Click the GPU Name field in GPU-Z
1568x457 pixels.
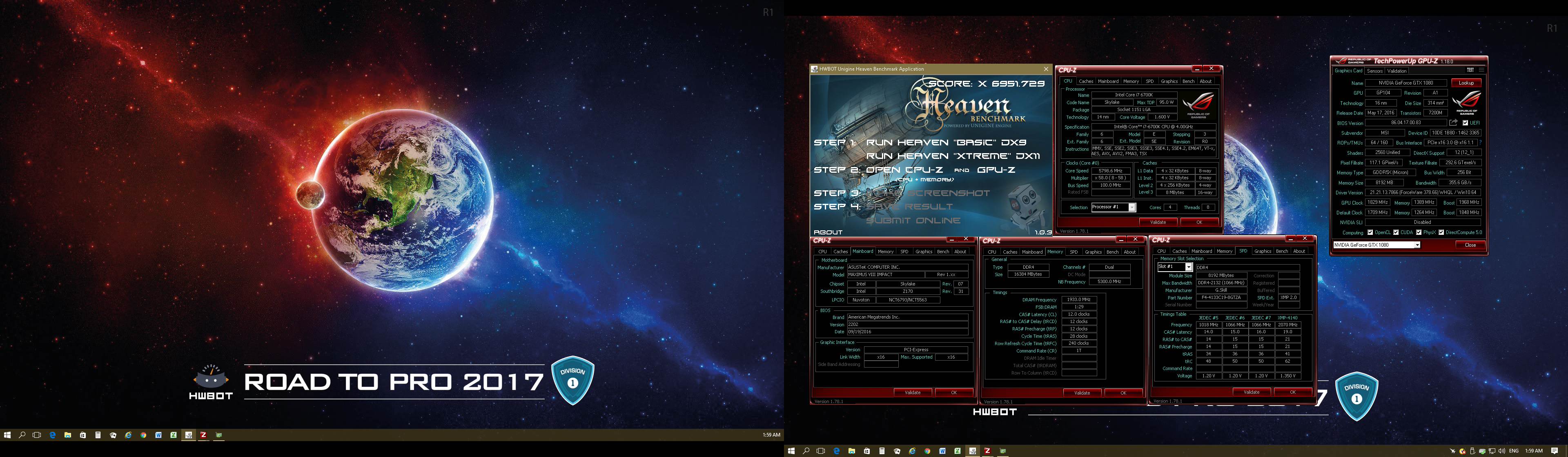click(x=1406, y=83)
